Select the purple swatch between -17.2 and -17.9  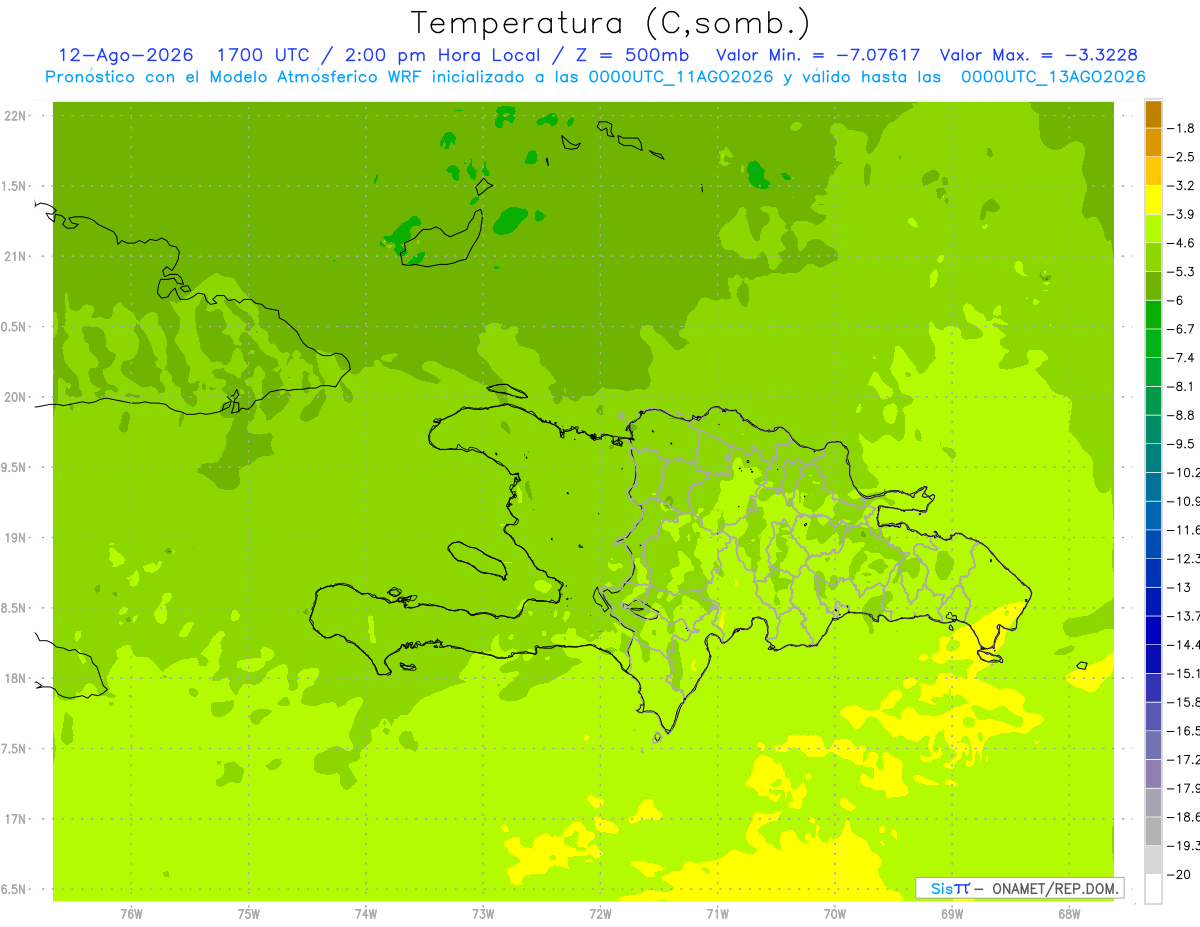coord(1153,774)
